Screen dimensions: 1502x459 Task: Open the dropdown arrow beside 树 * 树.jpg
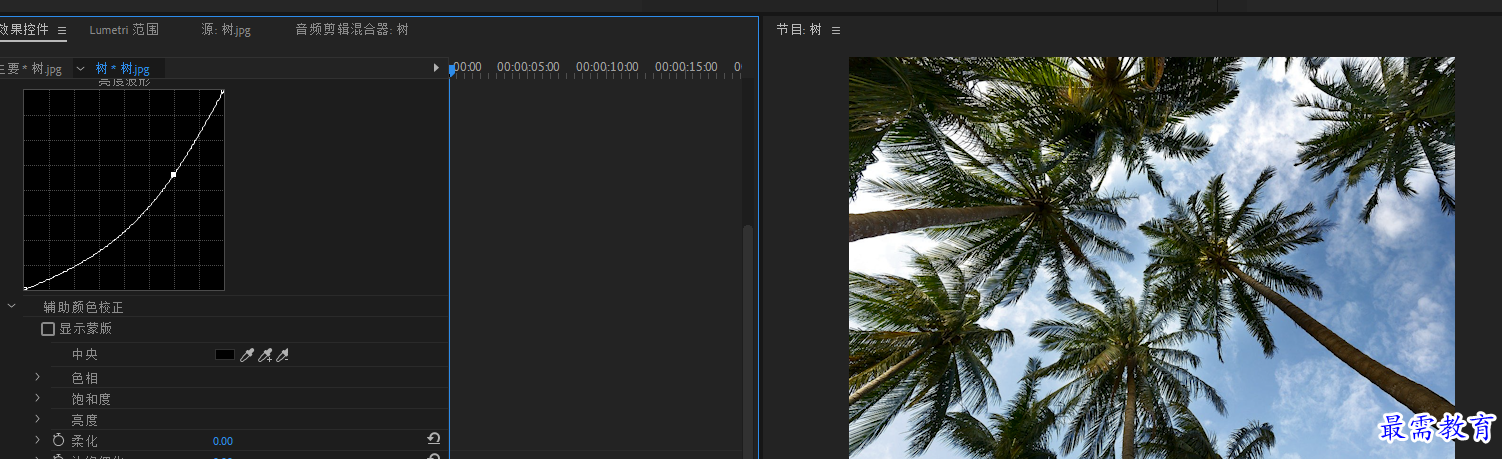(x=81, y=69)
